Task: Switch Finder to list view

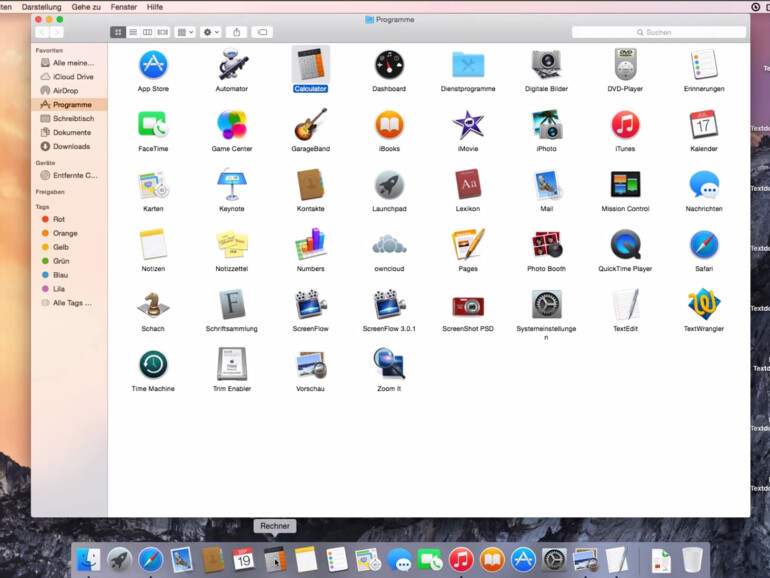Action: coord(133,32)
